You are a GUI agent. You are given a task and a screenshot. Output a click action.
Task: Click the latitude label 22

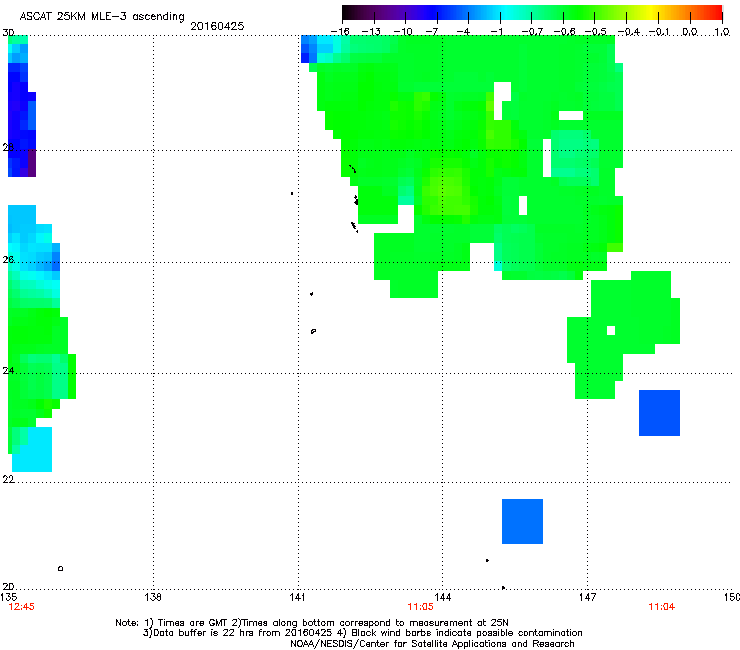coord(8,479)
